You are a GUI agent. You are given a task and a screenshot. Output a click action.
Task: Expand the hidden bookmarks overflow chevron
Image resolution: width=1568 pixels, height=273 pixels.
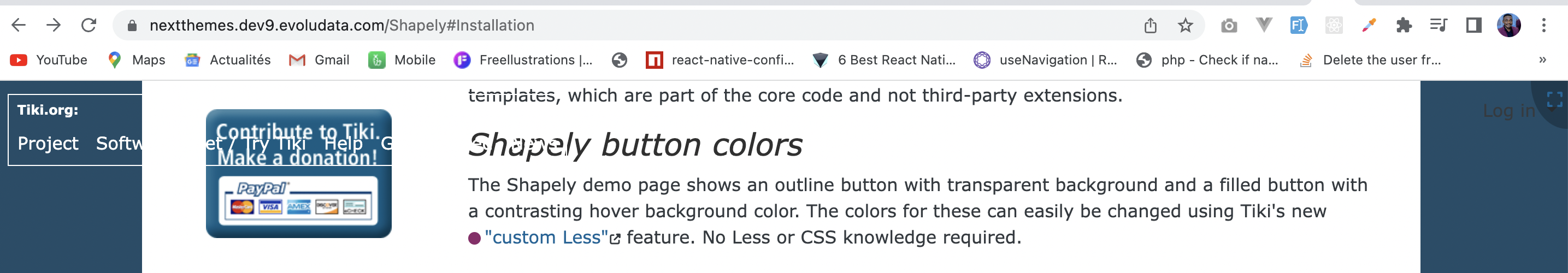1542,60
